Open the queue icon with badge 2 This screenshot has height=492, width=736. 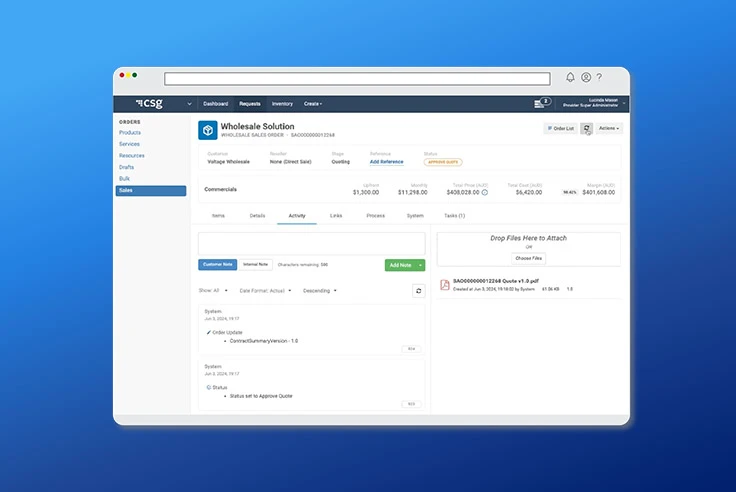pos(541,103)
